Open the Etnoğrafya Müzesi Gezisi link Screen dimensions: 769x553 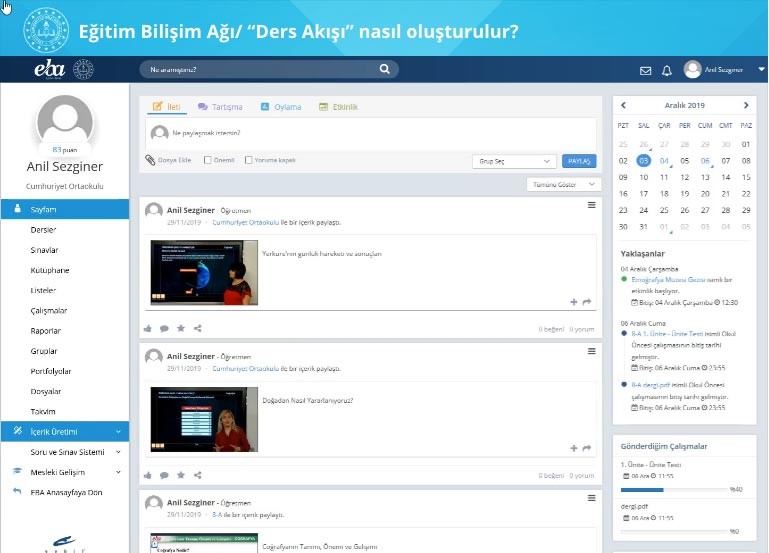669,280
